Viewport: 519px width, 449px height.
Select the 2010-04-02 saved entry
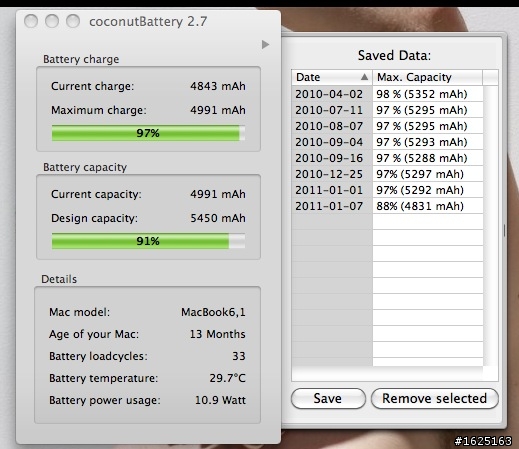coord(387,94)
